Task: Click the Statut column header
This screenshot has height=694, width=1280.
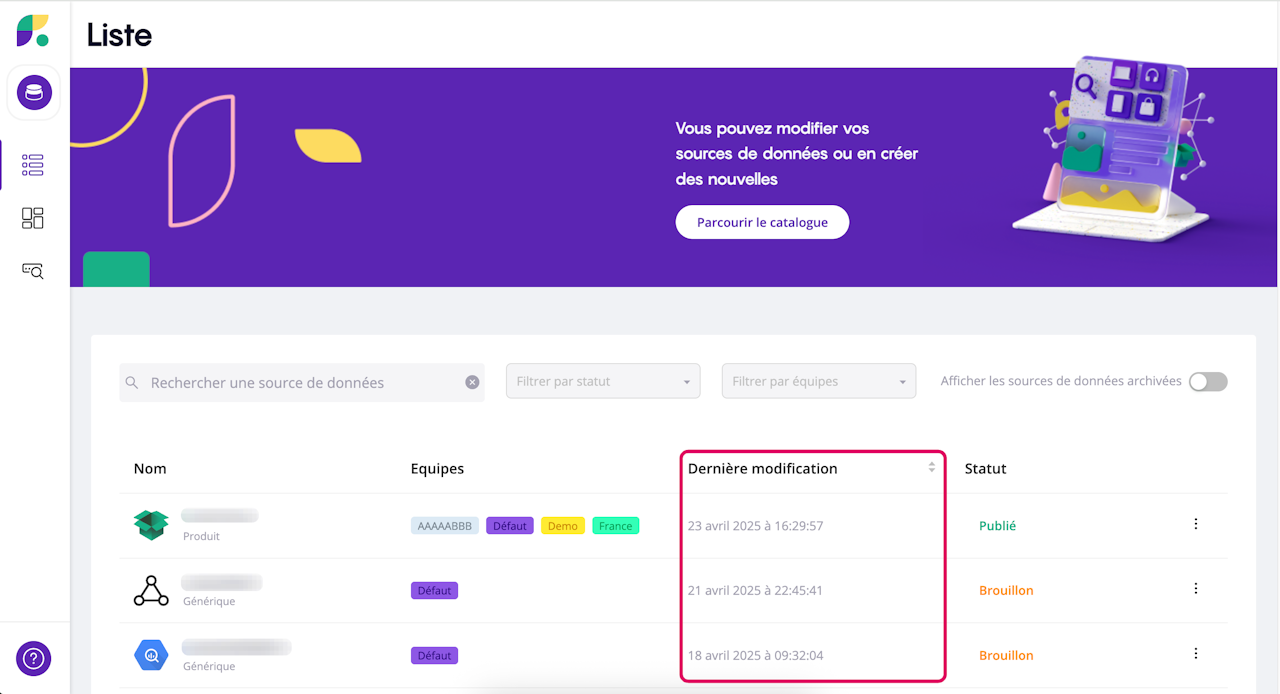Action: 985,468
